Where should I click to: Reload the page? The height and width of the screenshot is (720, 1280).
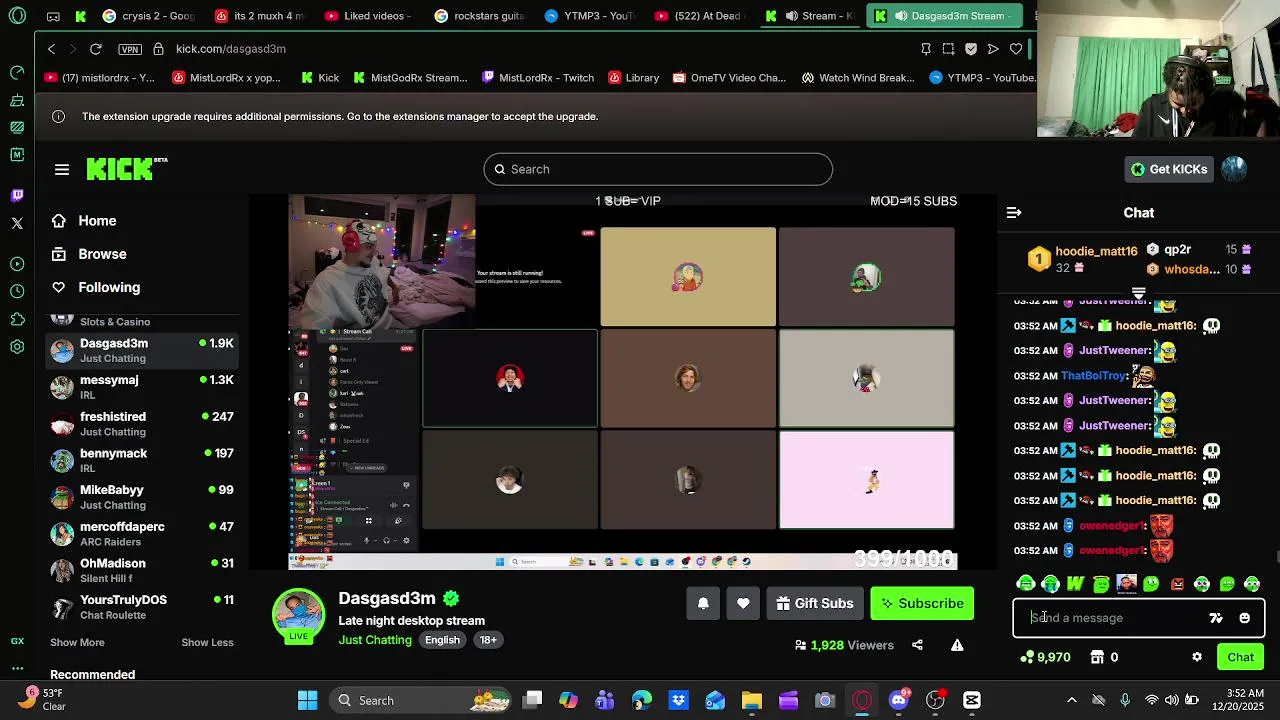click(x=95, y=49)
